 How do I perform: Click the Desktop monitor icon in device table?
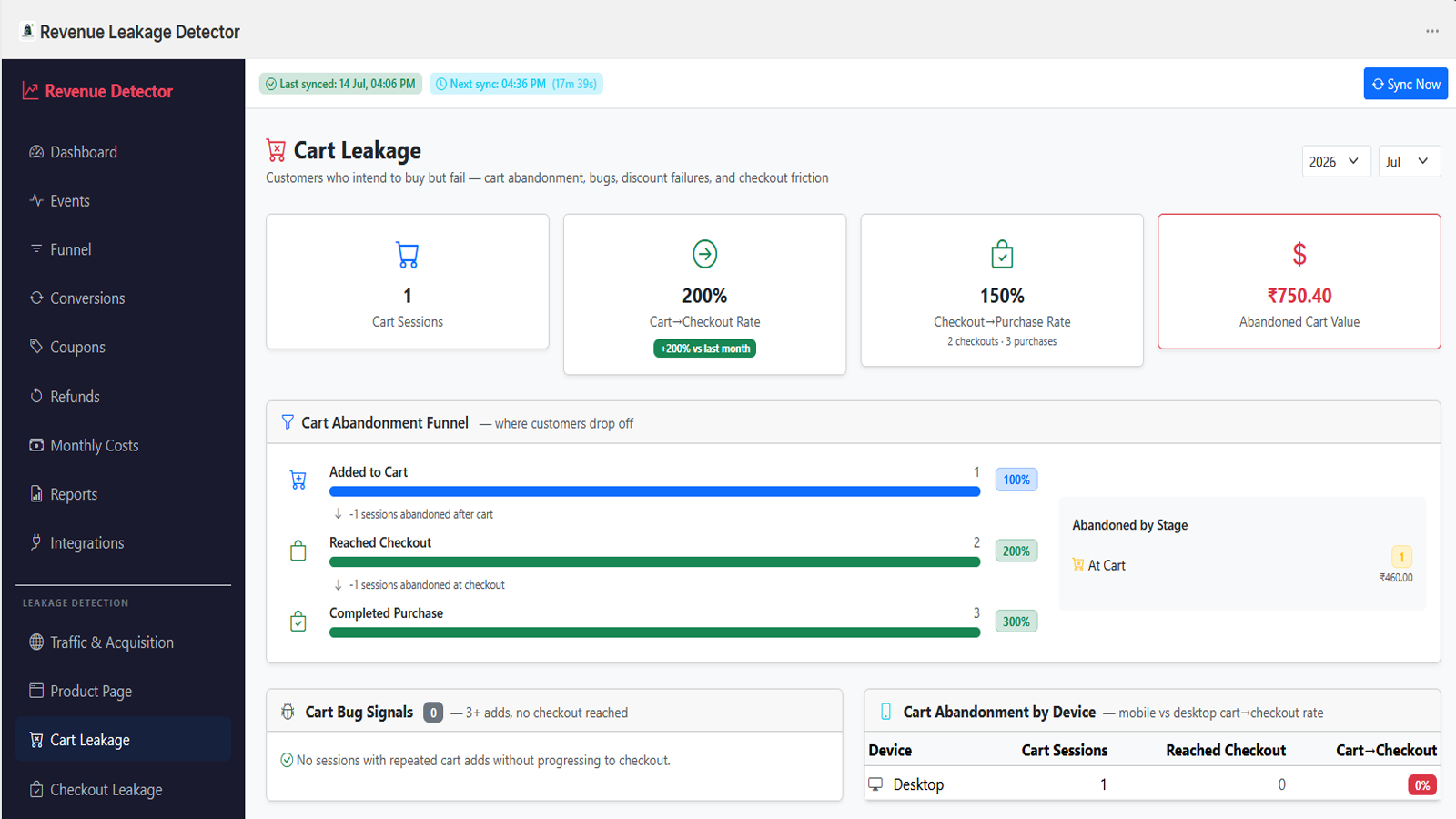[x=875, y=784]
